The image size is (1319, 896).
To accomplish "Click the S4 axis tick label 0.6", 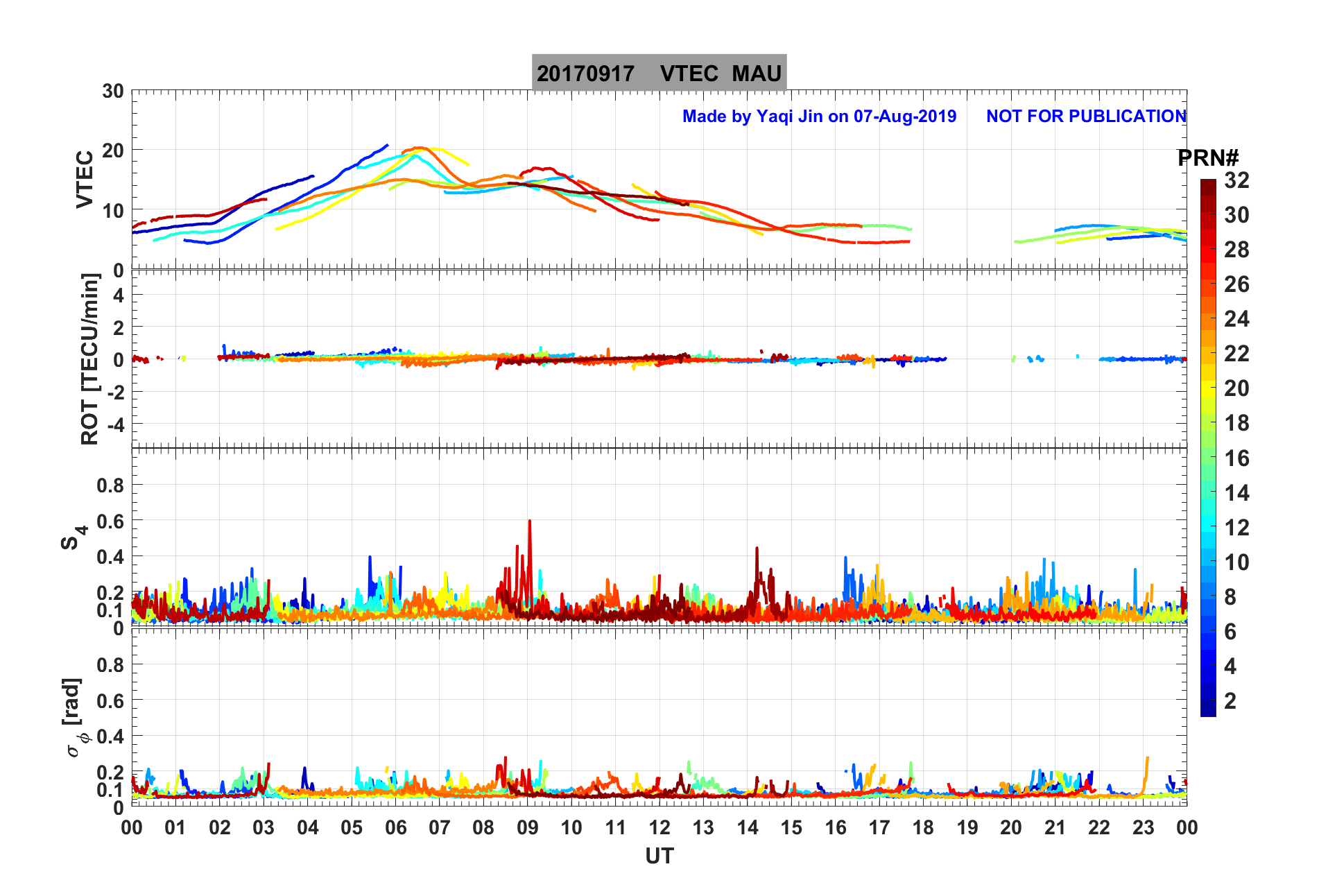I will (110, 521).
